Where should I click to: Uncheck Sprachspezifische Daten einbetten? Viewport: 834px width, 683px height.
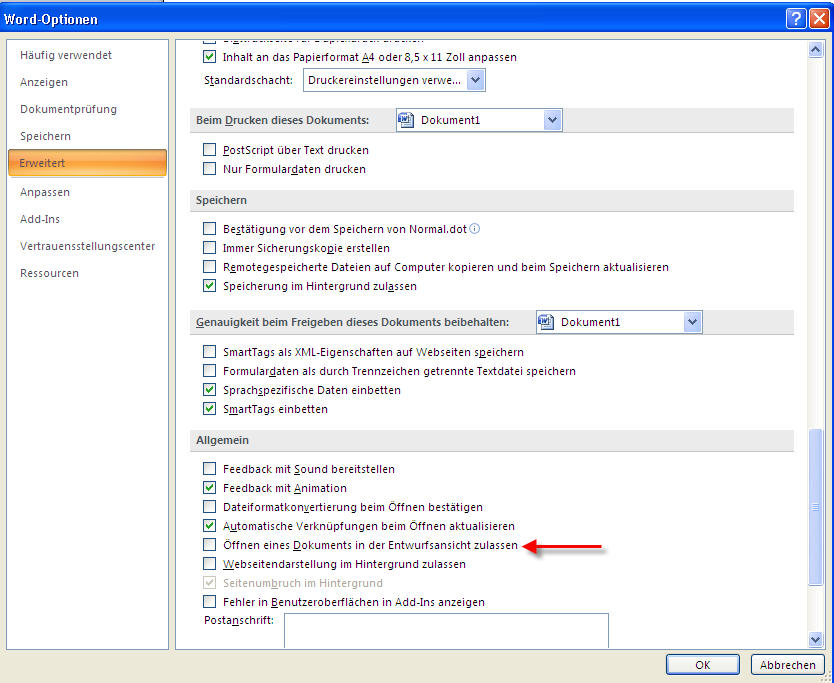[210, 390]
